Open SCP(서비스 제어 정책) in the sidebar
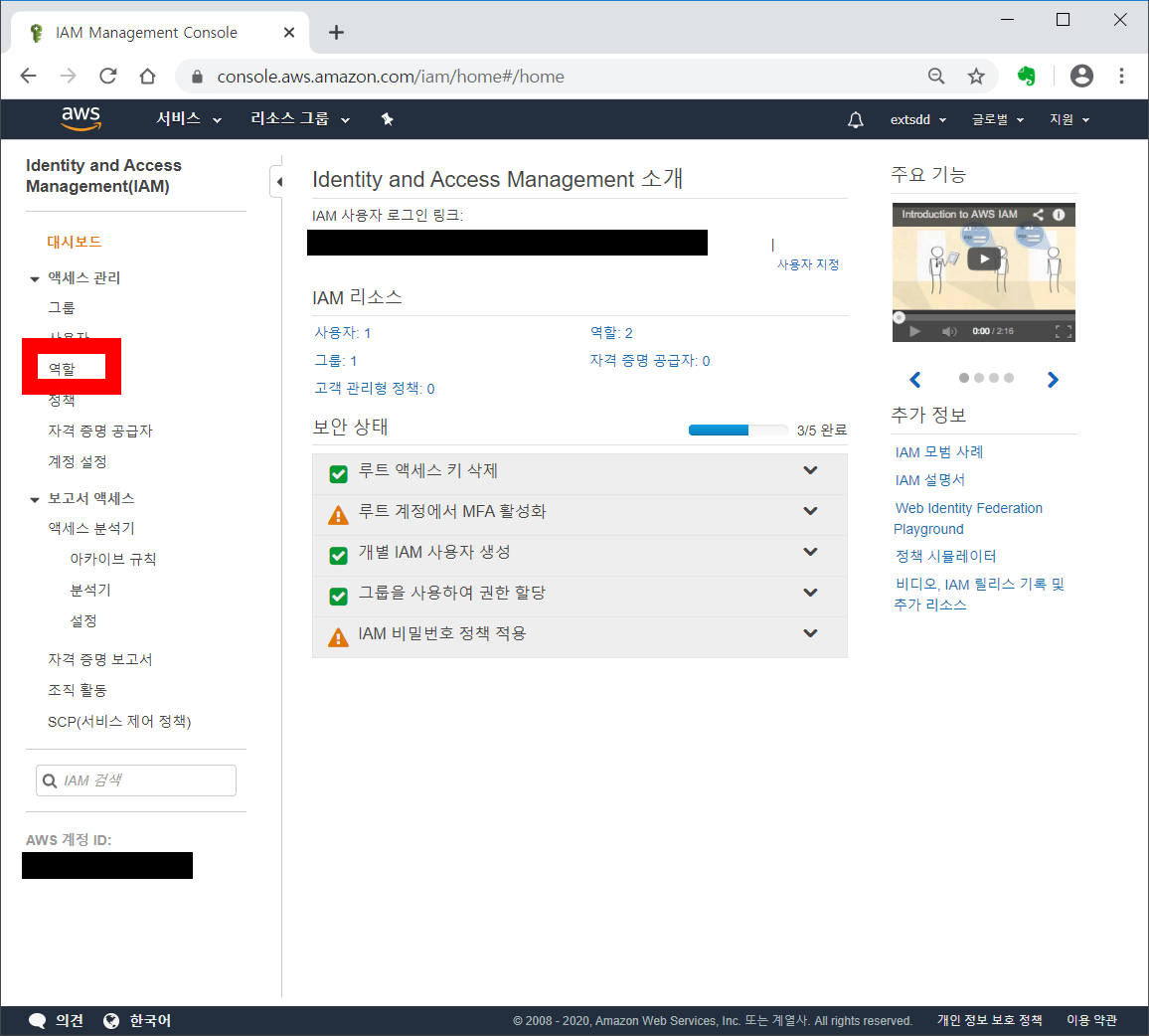Image resolution: width=1149 pixels, height=1036 pixels. pos(119,722)
